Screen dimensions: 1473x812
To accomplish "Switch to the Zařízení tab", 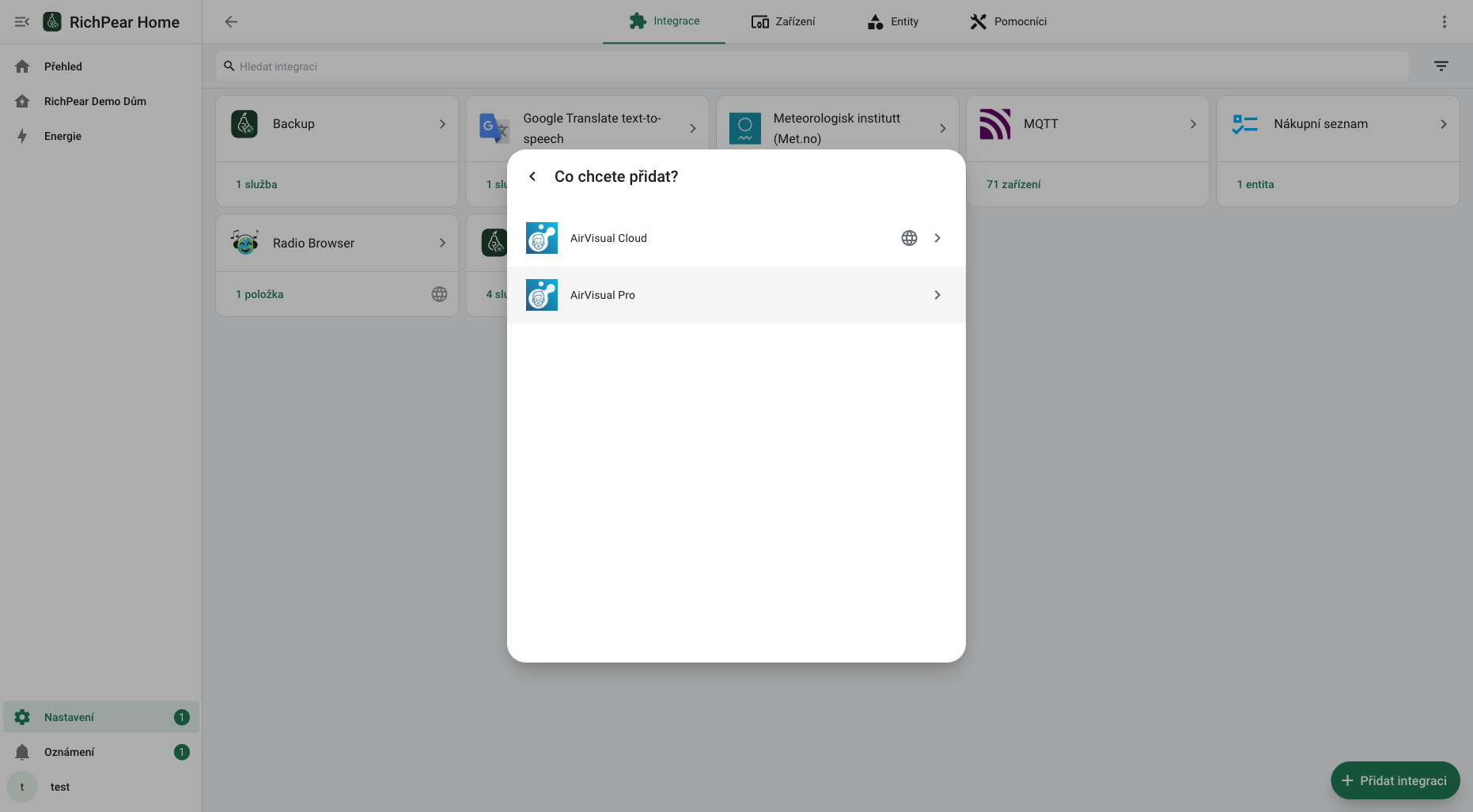I will click(x=783, y=21).
